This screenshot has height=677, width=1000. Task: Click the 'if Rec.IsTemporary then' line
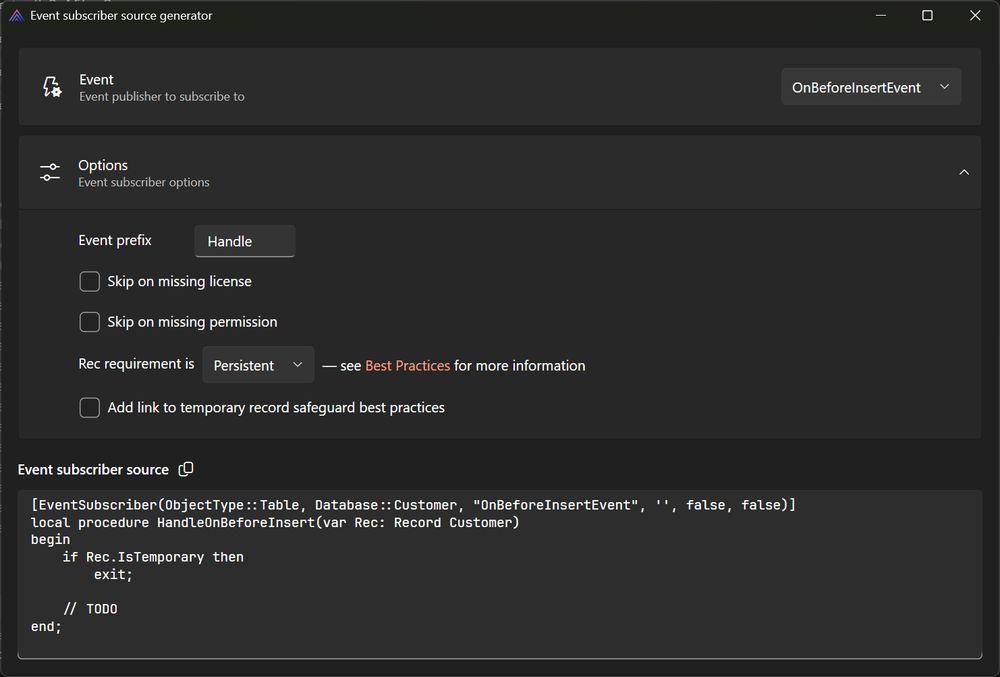tap(153, 557)
